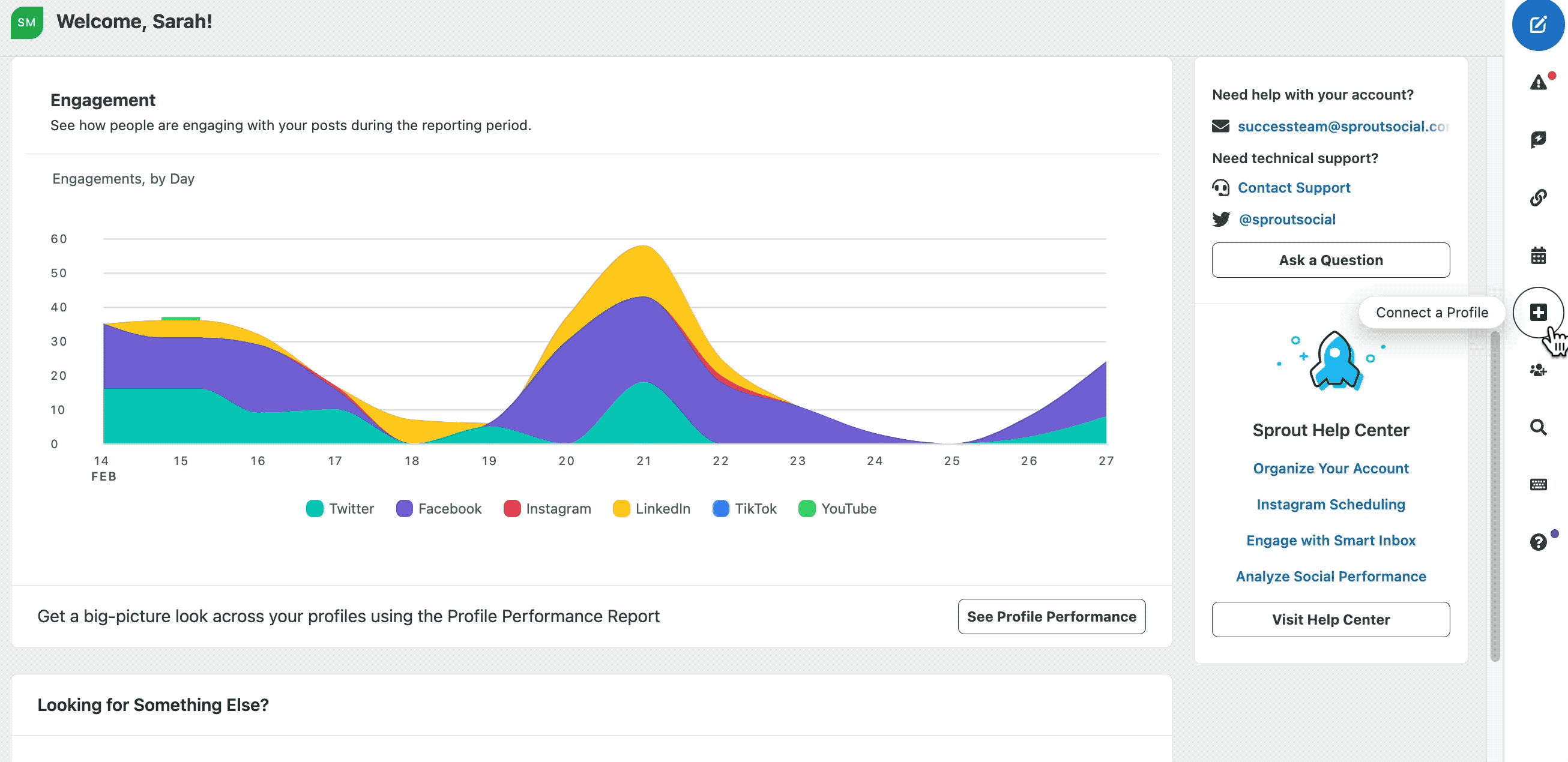Click the search magnifier icon
Image resolution: width=1568 pixels, height=762 pixels.
(1538, 427)
